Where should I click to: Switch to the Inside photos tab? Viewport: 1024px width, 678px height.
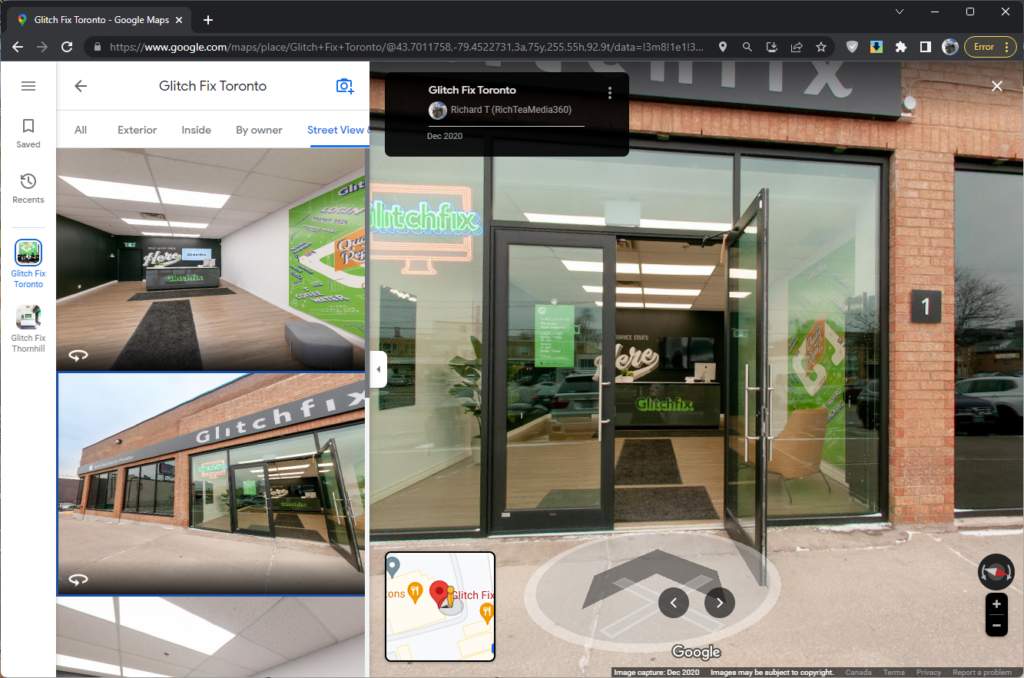point(196,130)
